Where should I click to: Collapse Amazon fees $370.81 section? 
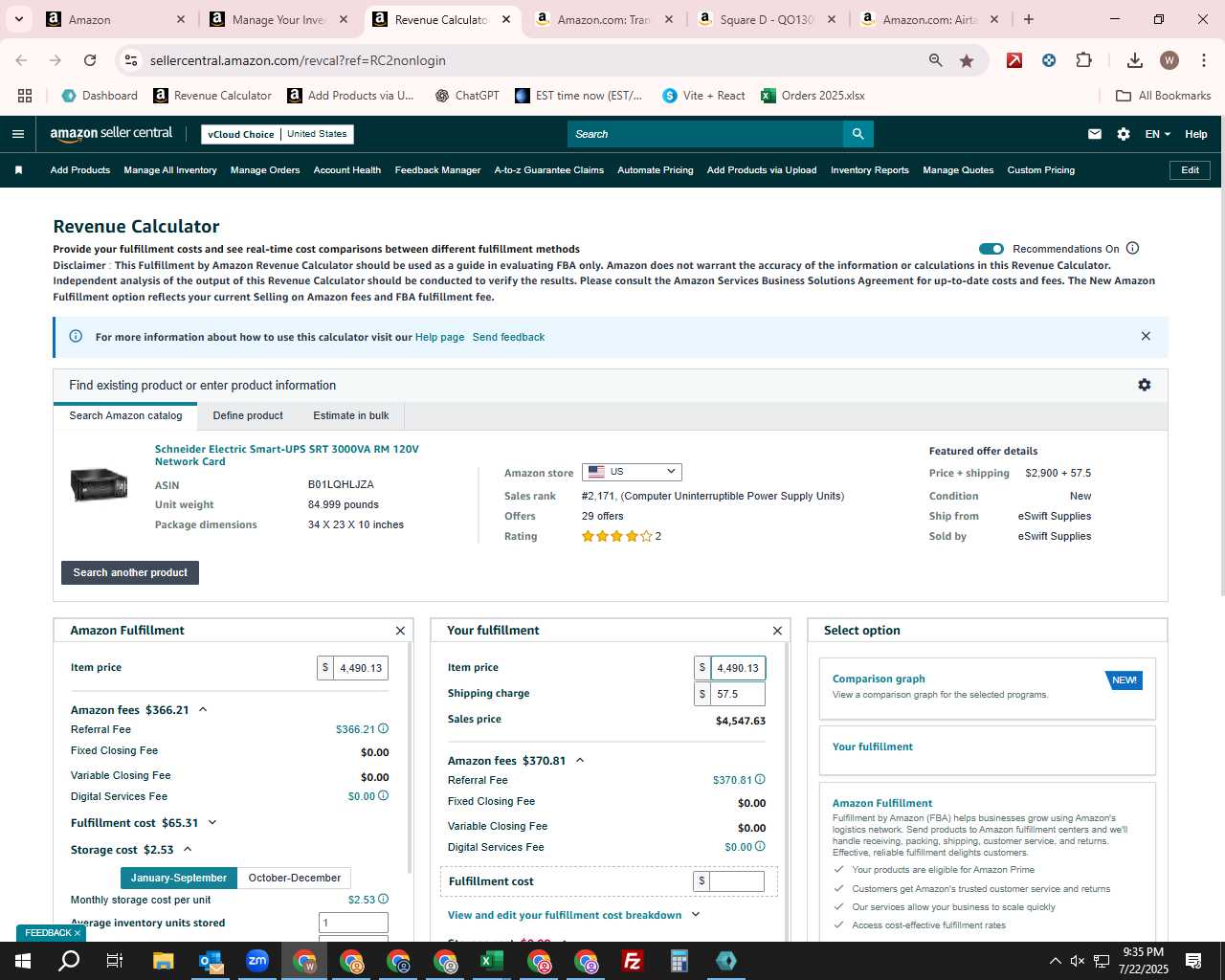tap(580, 761)
